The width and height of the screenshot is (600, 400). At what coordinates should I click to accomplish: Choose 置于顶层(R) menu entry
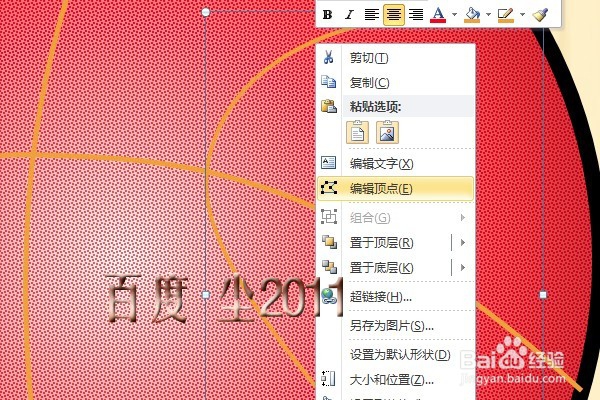382,243
